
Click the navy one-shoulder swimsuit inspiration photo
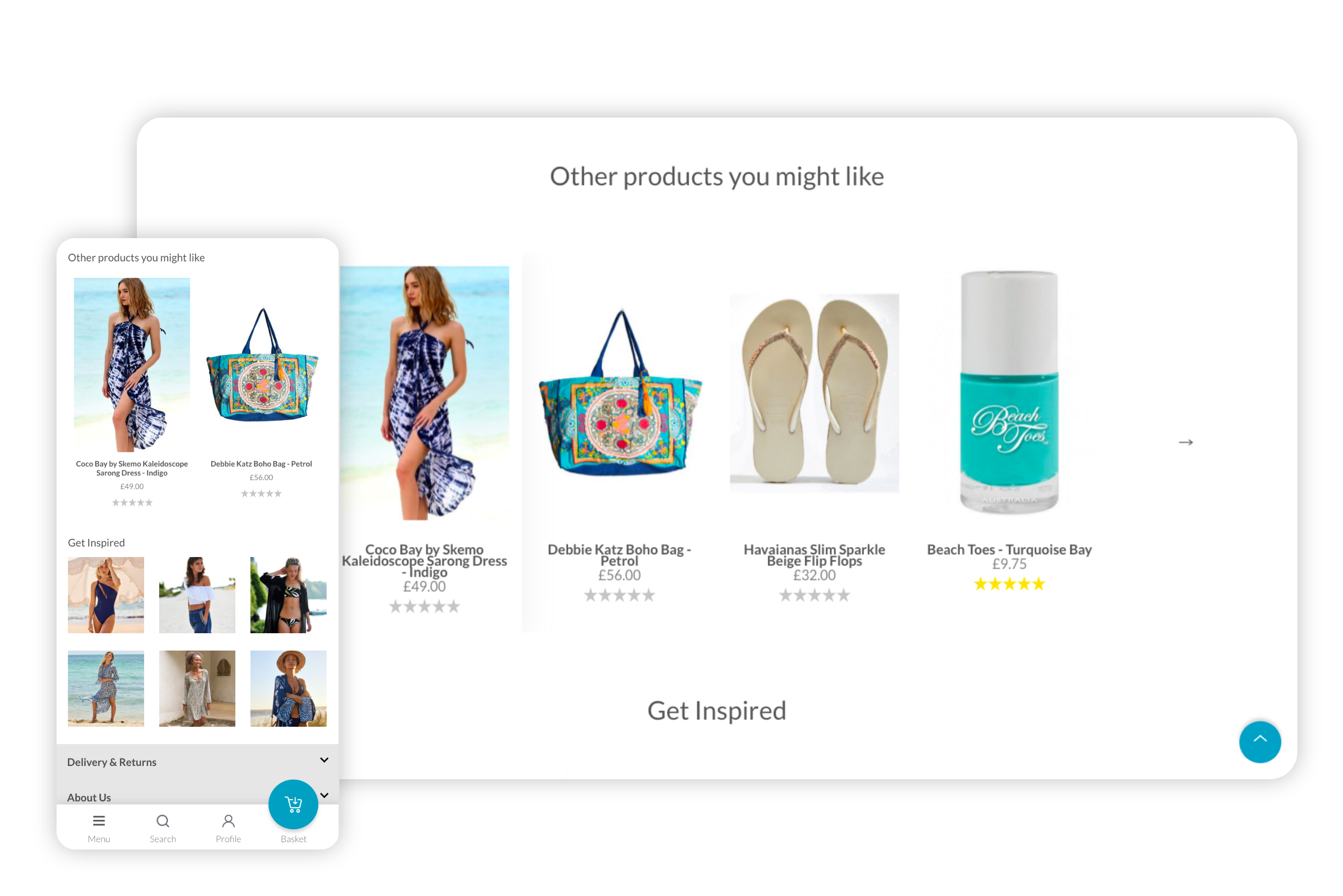click(106, 595)
